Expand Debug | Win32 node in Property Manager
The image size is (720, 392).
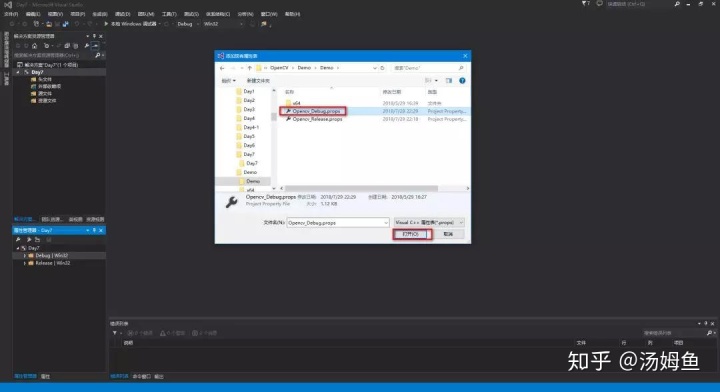pyautogui.click(x=24, y=256)
